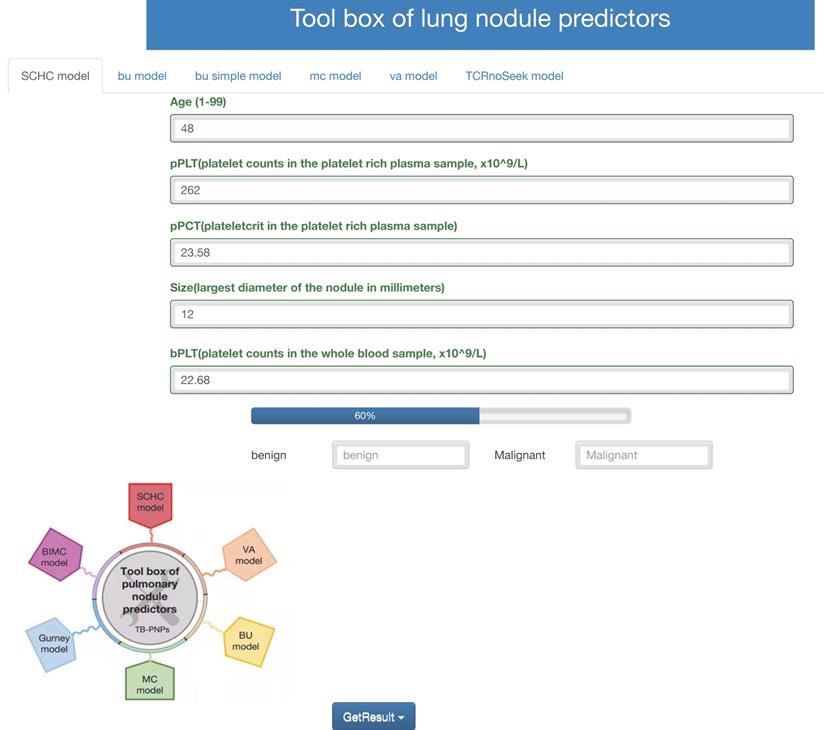Open the TCRnoSeek model tab

(x=514, y=76)
